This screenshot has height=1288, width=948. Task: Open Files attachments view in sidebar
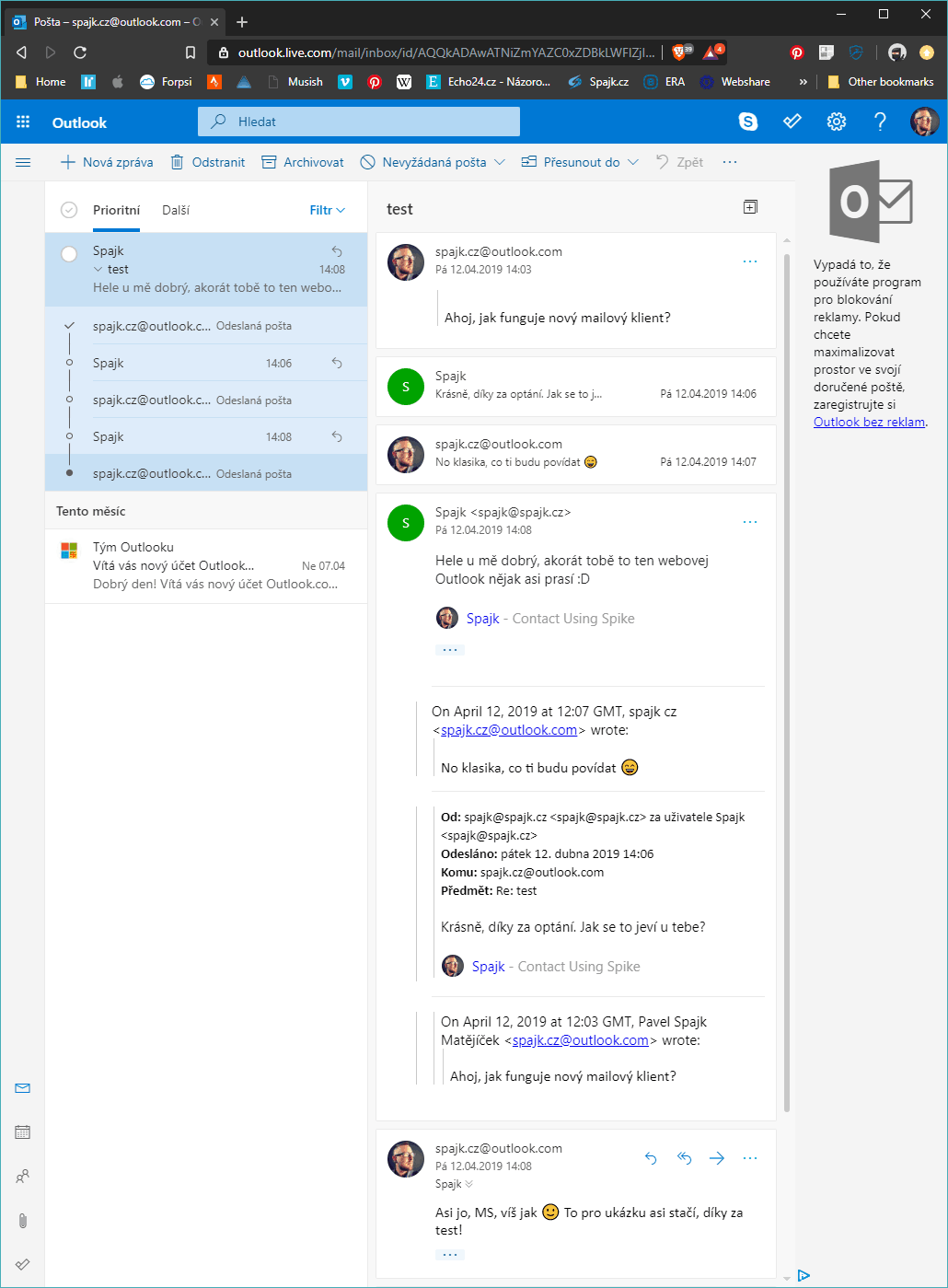(x=23, y=1221)
